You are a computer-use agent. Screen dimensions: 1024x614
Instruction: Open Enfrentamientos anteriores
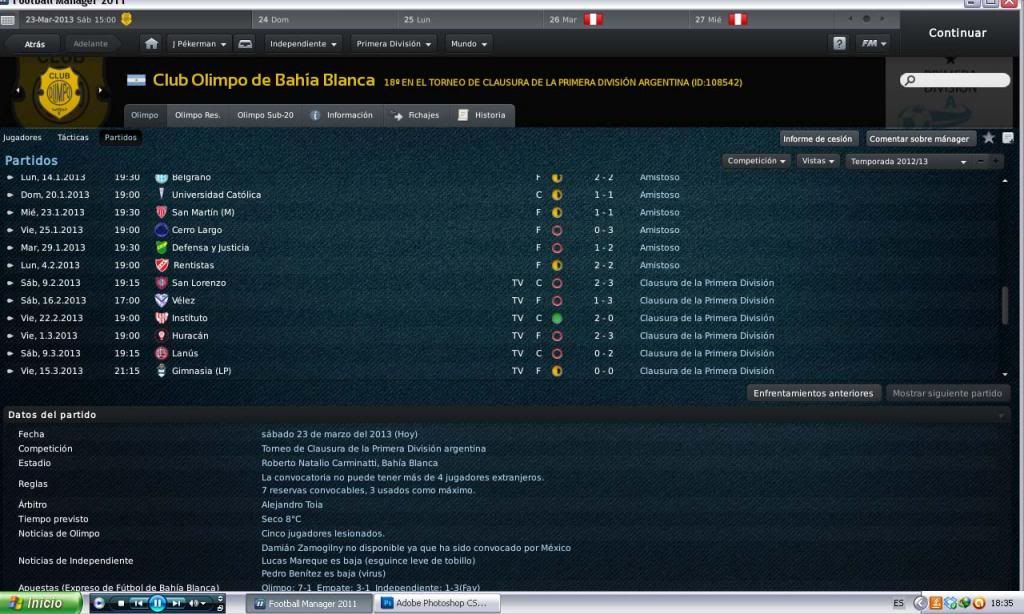tap(813, 393)
